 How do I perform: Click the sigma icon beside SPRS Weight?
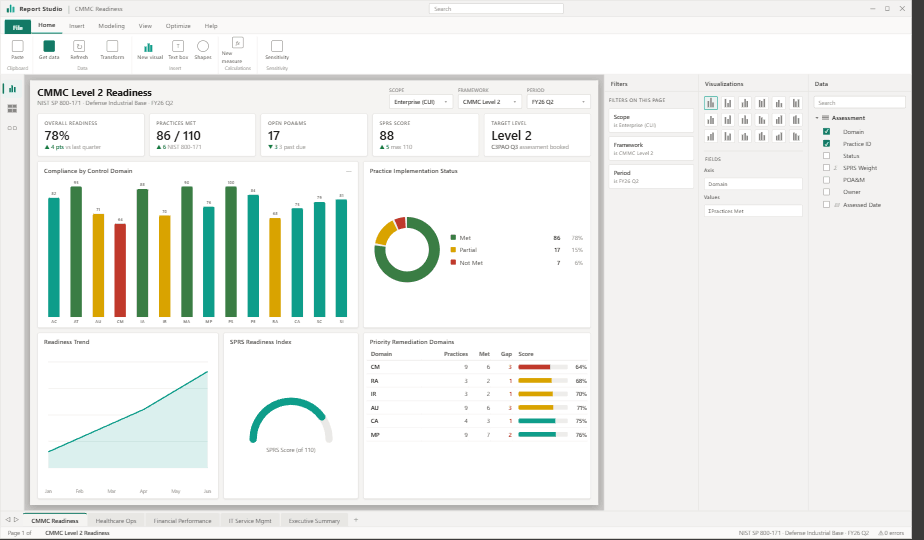tap(836, 168)
